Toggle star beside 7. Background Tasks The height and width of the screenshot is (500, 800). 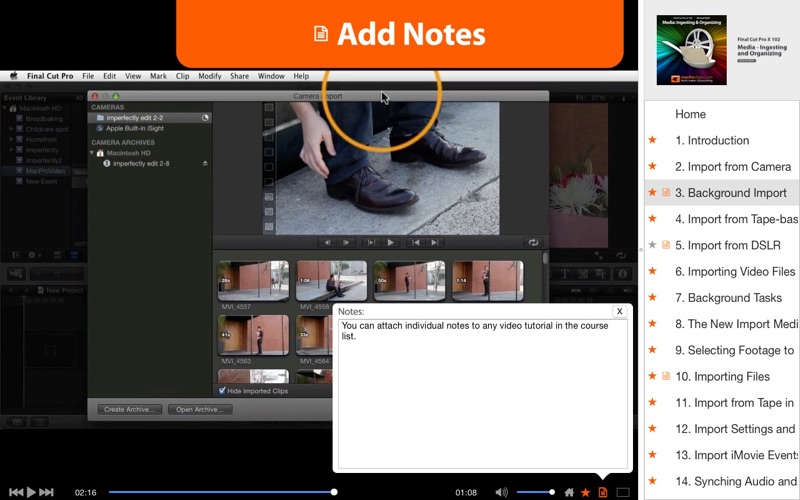pos(652,297)
